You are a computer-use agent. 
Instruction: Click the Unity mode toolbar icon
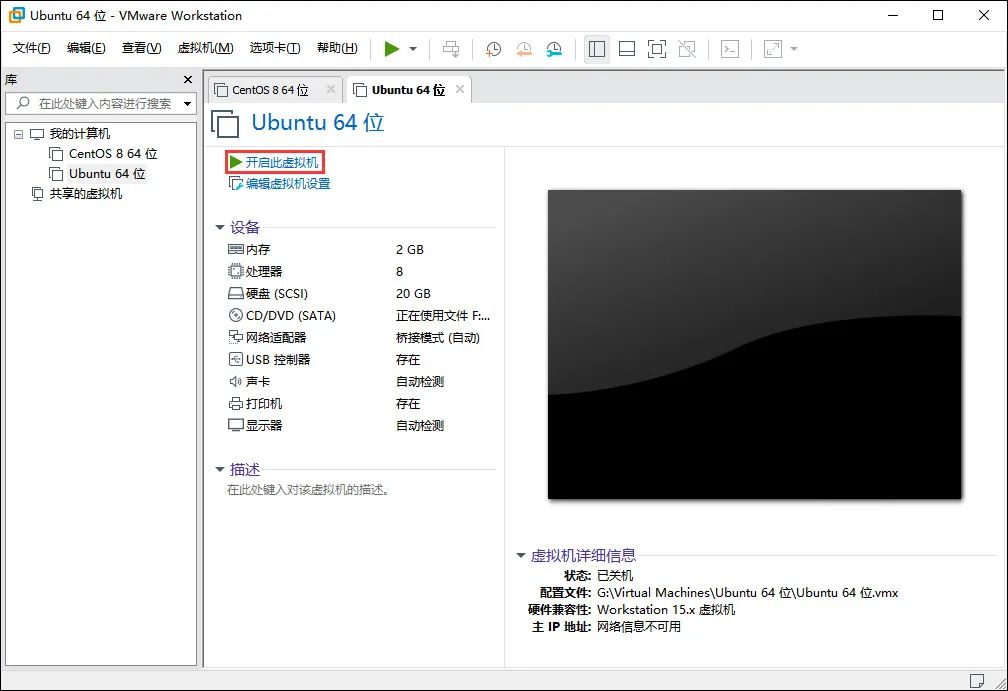[x=687, y=49]
